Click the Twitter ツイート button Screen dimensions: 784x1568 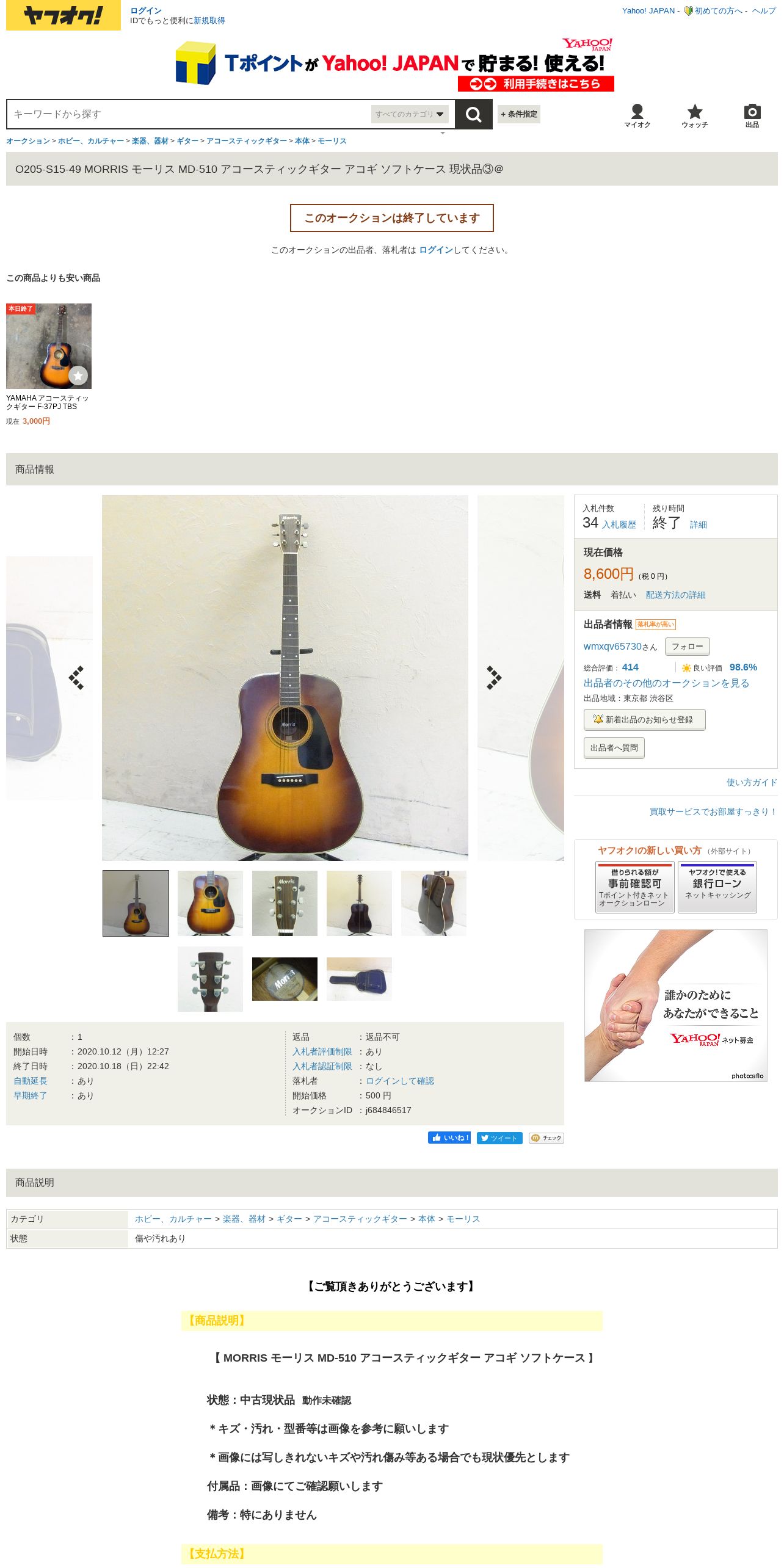(499, 1138)
